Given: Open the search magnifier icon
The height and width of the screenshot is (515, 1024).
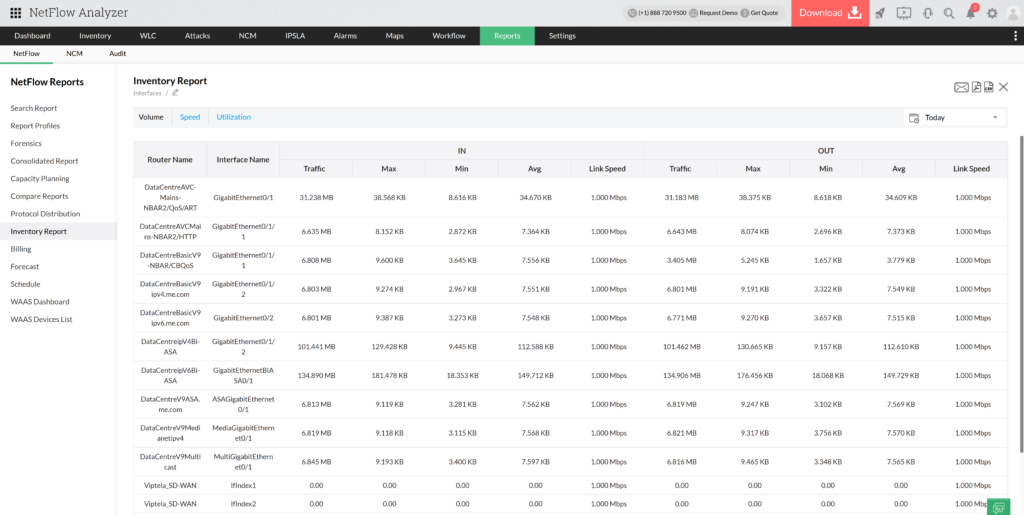Looking at the screenshot, I should tap(949, 13).
